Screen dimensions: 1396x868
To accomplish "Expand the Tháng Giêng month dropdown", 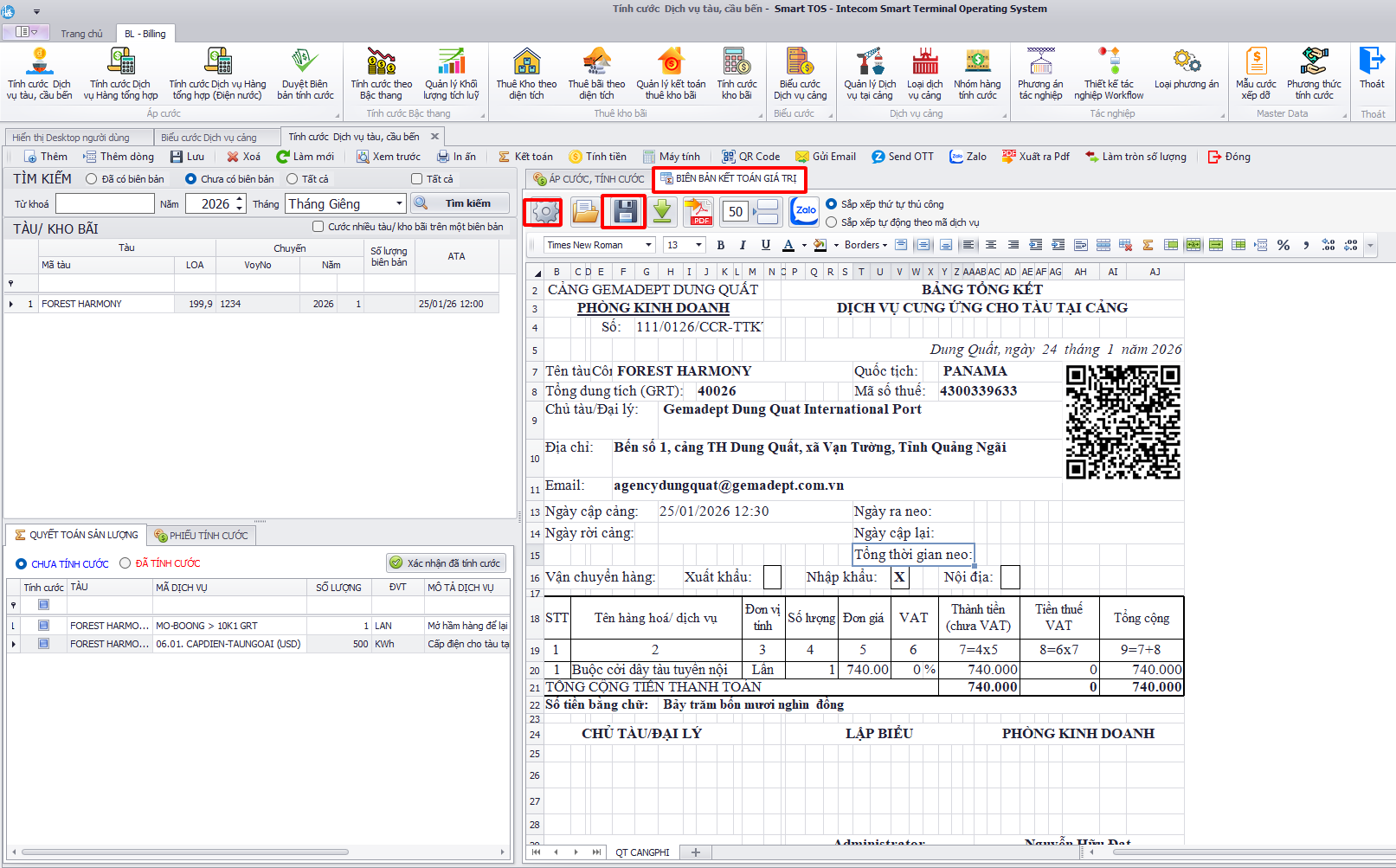I will point(399,203).
